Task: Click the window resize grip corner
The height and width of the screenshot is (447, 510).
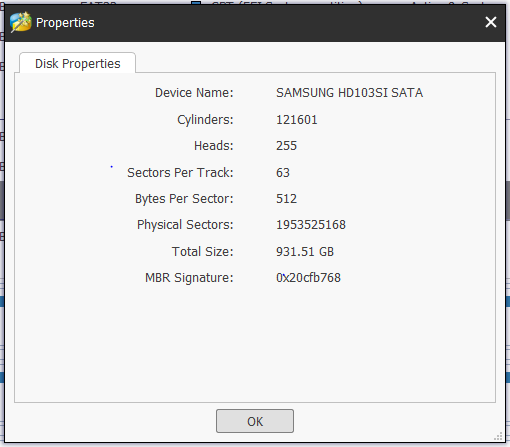Action: 499,436
